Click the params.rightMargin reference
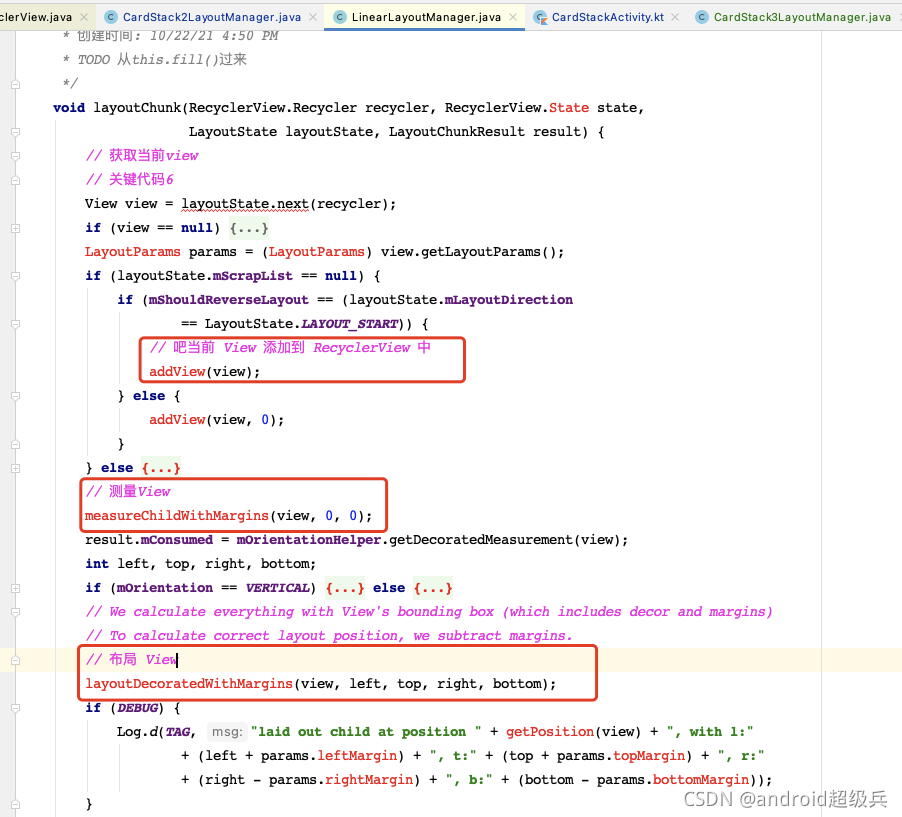The height and width of the screenshot is (817, 902). (x=341, y=780)
